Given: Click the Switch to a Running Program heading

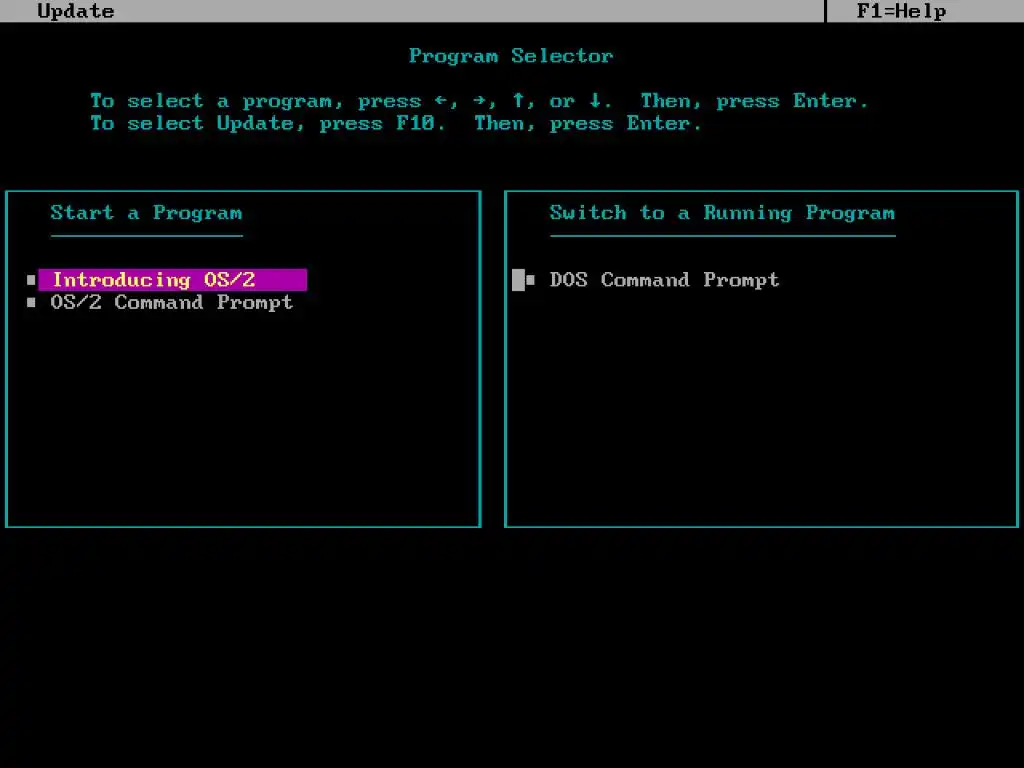Looking at the screenshot, I should point(722,213).
